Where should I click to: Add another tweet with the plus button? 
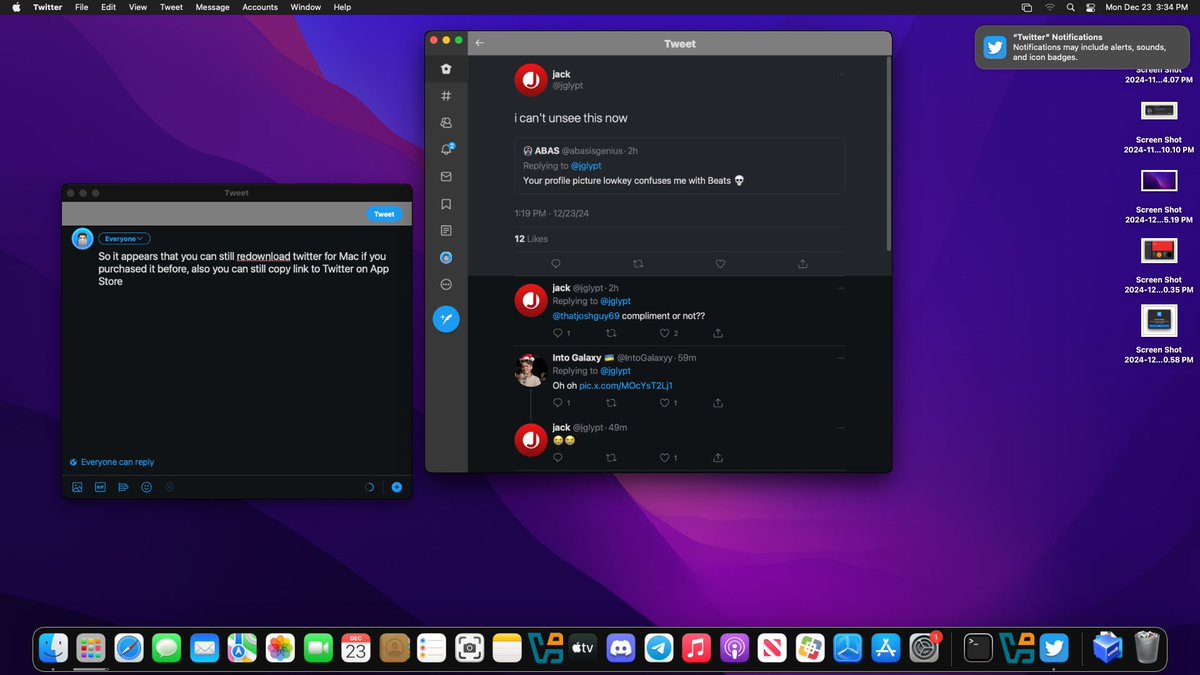[x=396, y=487]
